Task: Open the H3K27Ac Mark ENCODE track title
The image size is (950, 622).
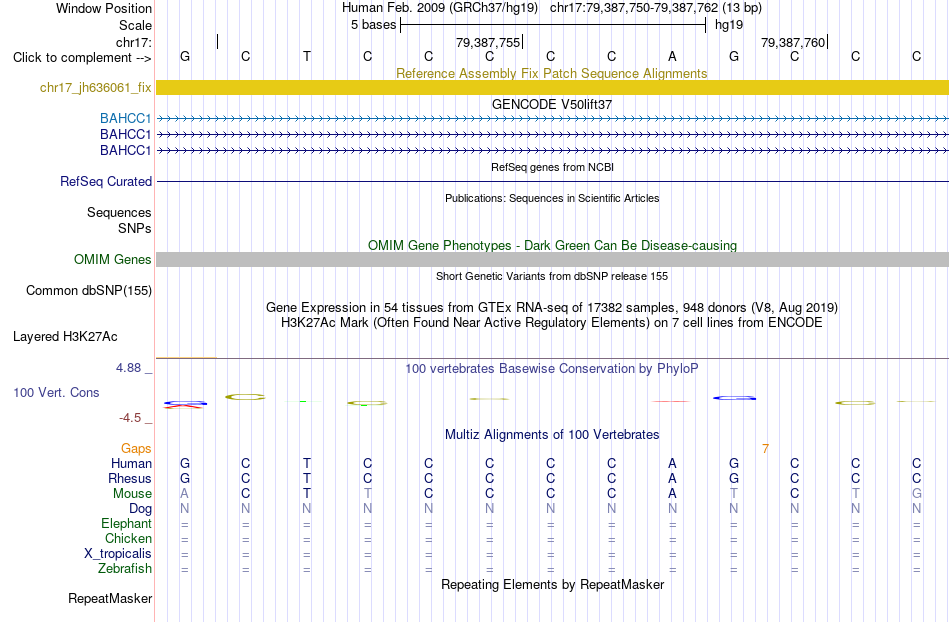Action: coord(551,322)
